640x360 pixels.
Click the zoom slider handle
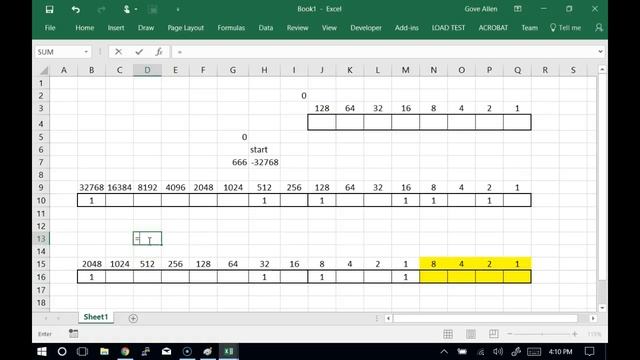[542, 334]
